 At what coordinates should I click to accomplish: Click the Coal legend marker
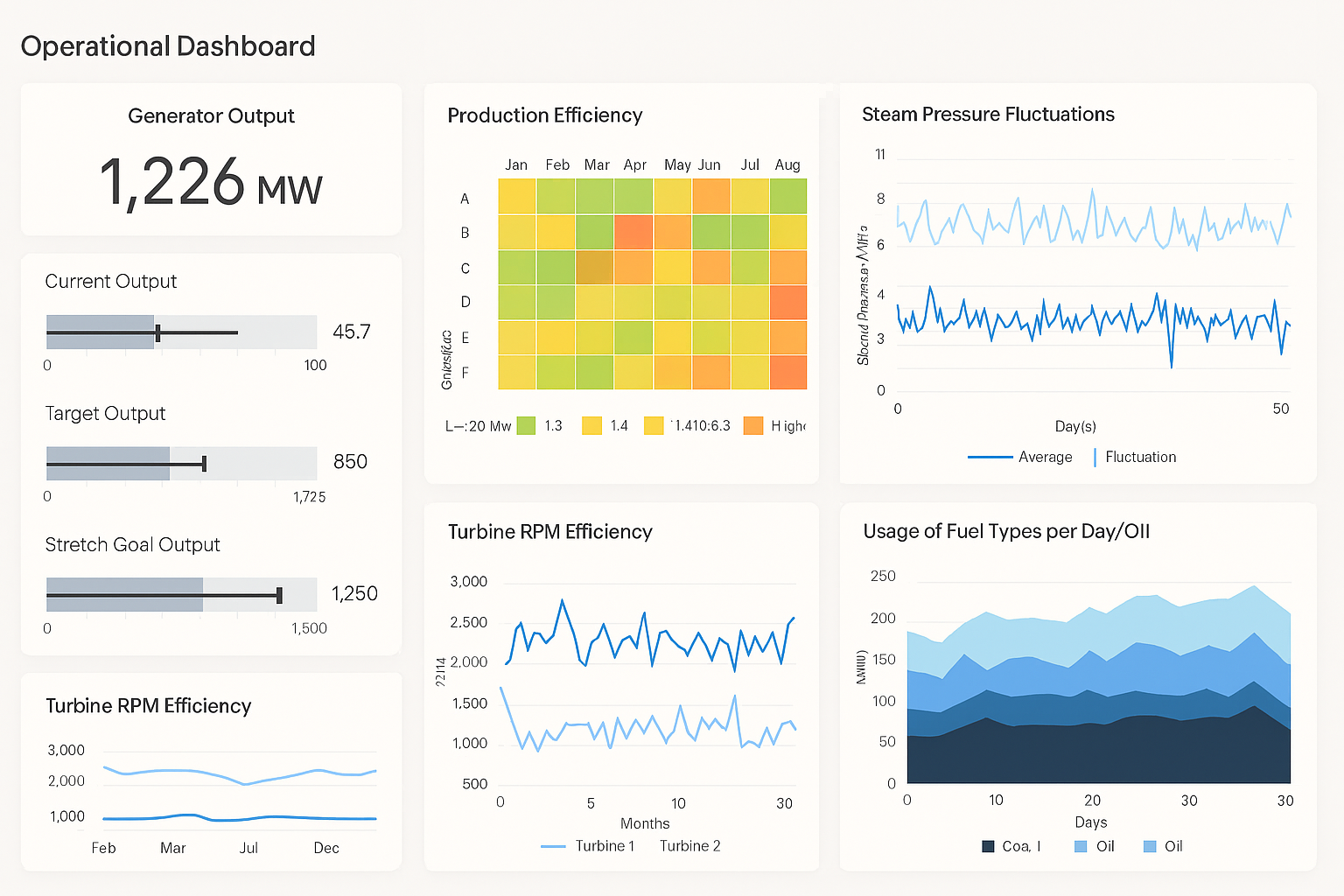click(x=988, y=846)
